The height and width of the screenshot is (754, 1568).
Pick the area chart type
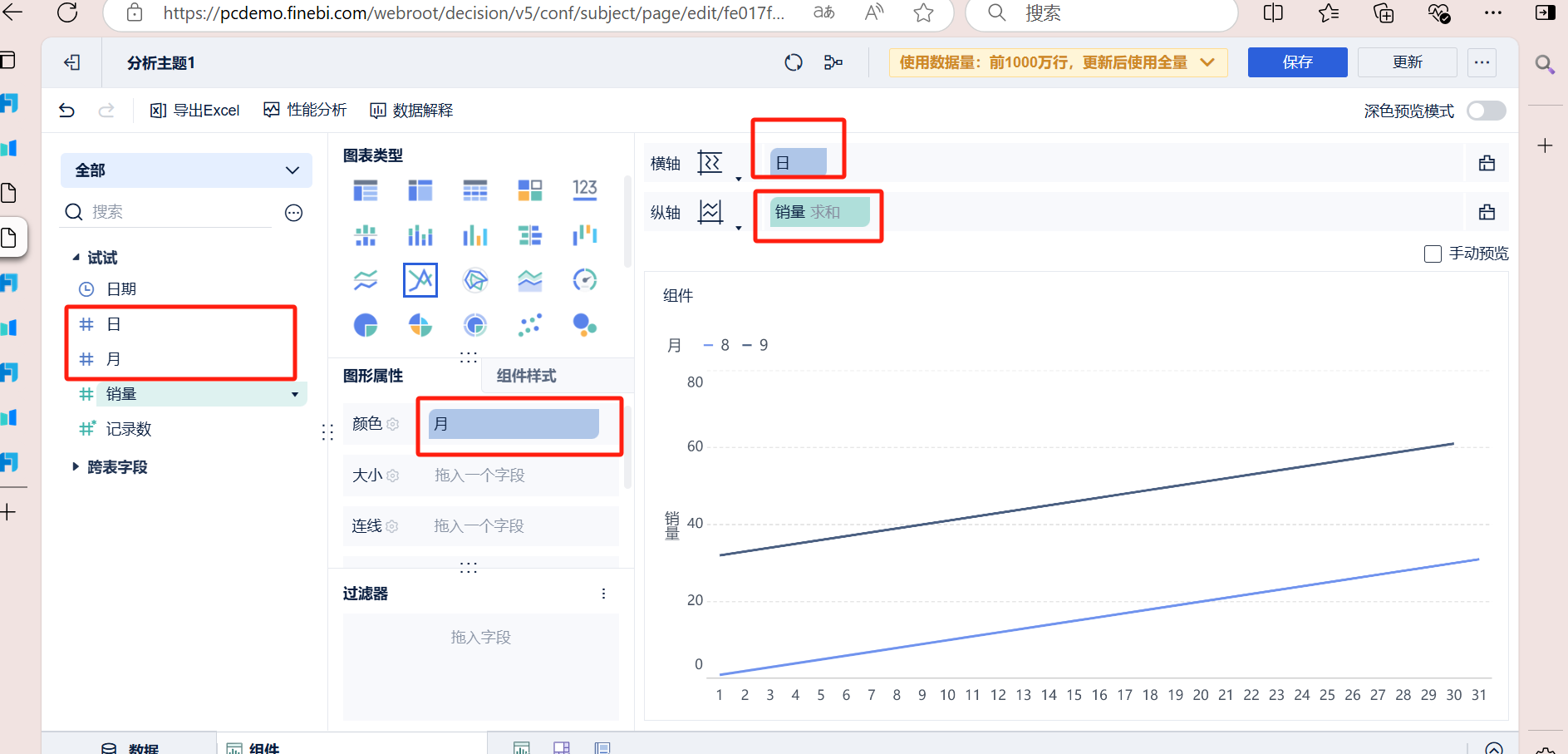(x=530, y=280)
